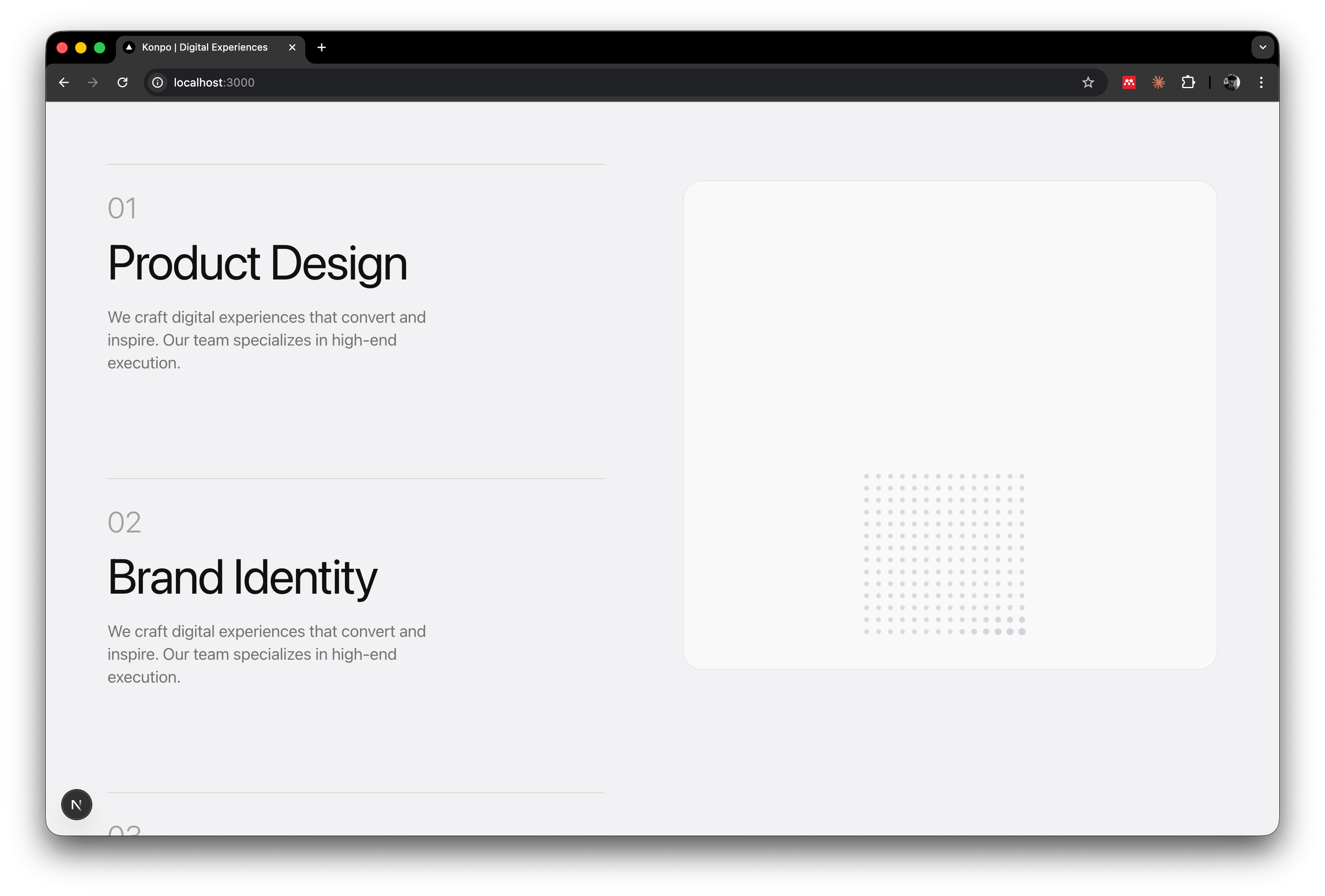Open the red M extension icon
This screenshot has height=896, width=1325.
[x=1129, y=83]
